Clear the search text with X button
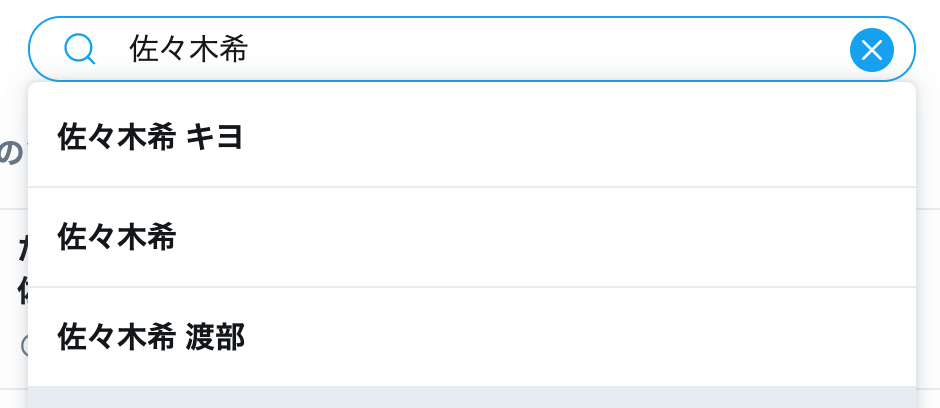 tap(871, 49)
